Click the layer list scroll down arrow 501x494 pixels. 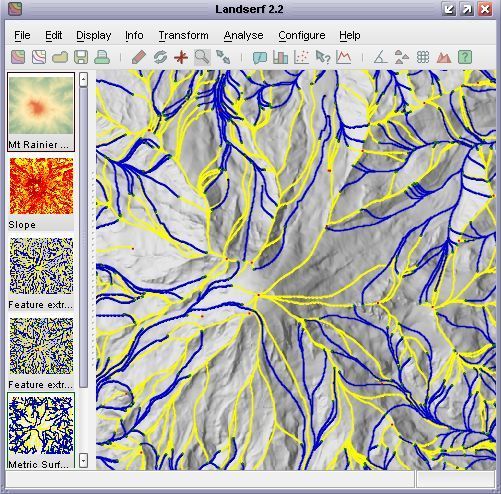pyautogui.click(x=83, y=461)
